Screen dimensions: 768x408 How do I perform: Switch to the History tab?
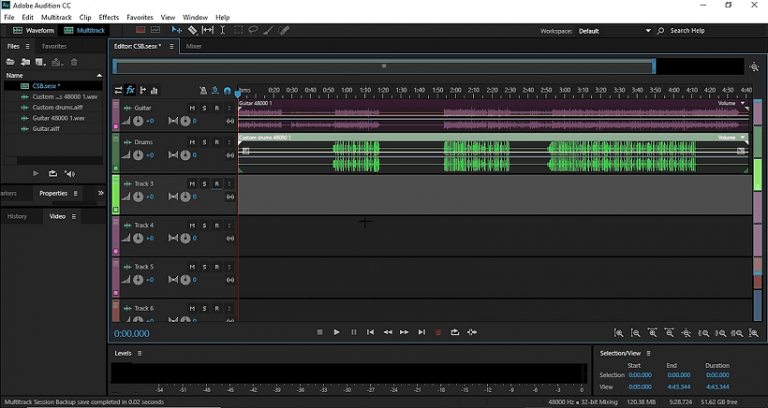tap(17, 216)
